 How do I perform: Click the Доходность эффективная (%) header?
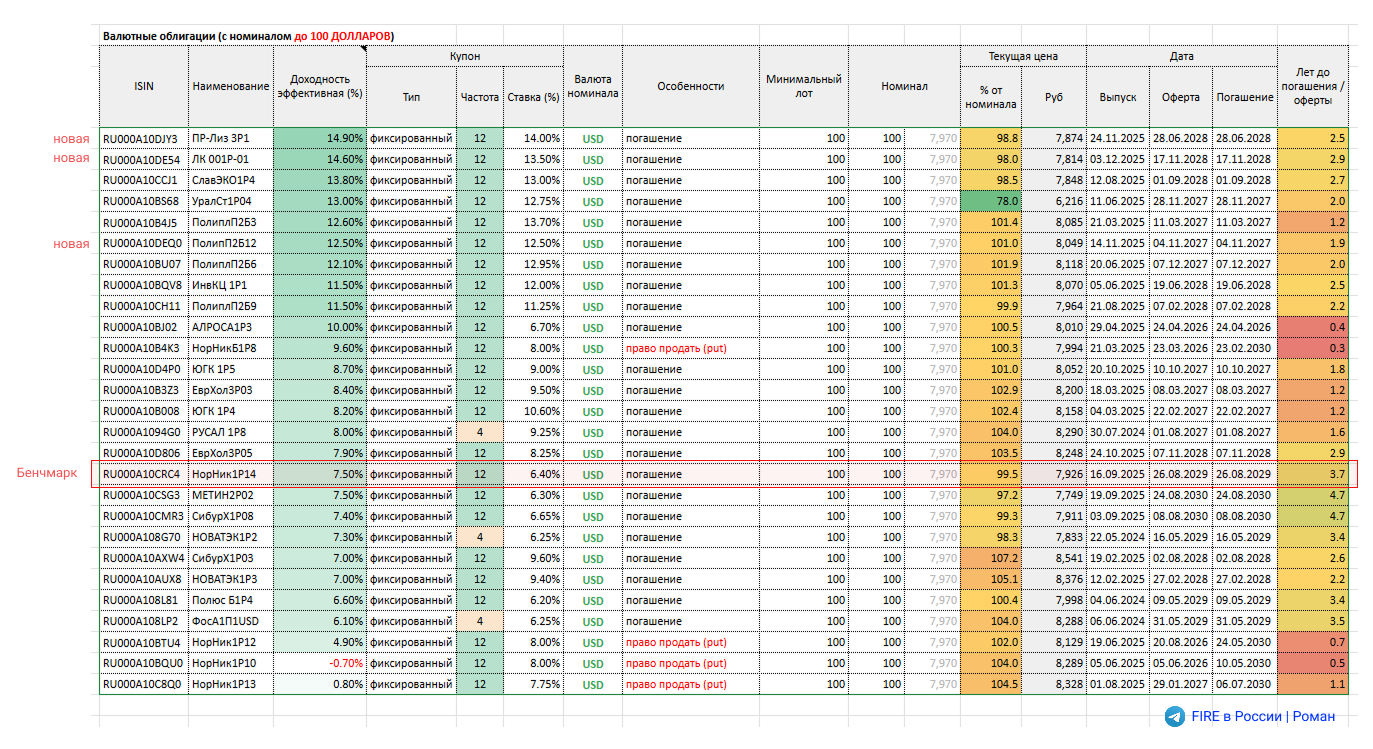tap(319, 87)
